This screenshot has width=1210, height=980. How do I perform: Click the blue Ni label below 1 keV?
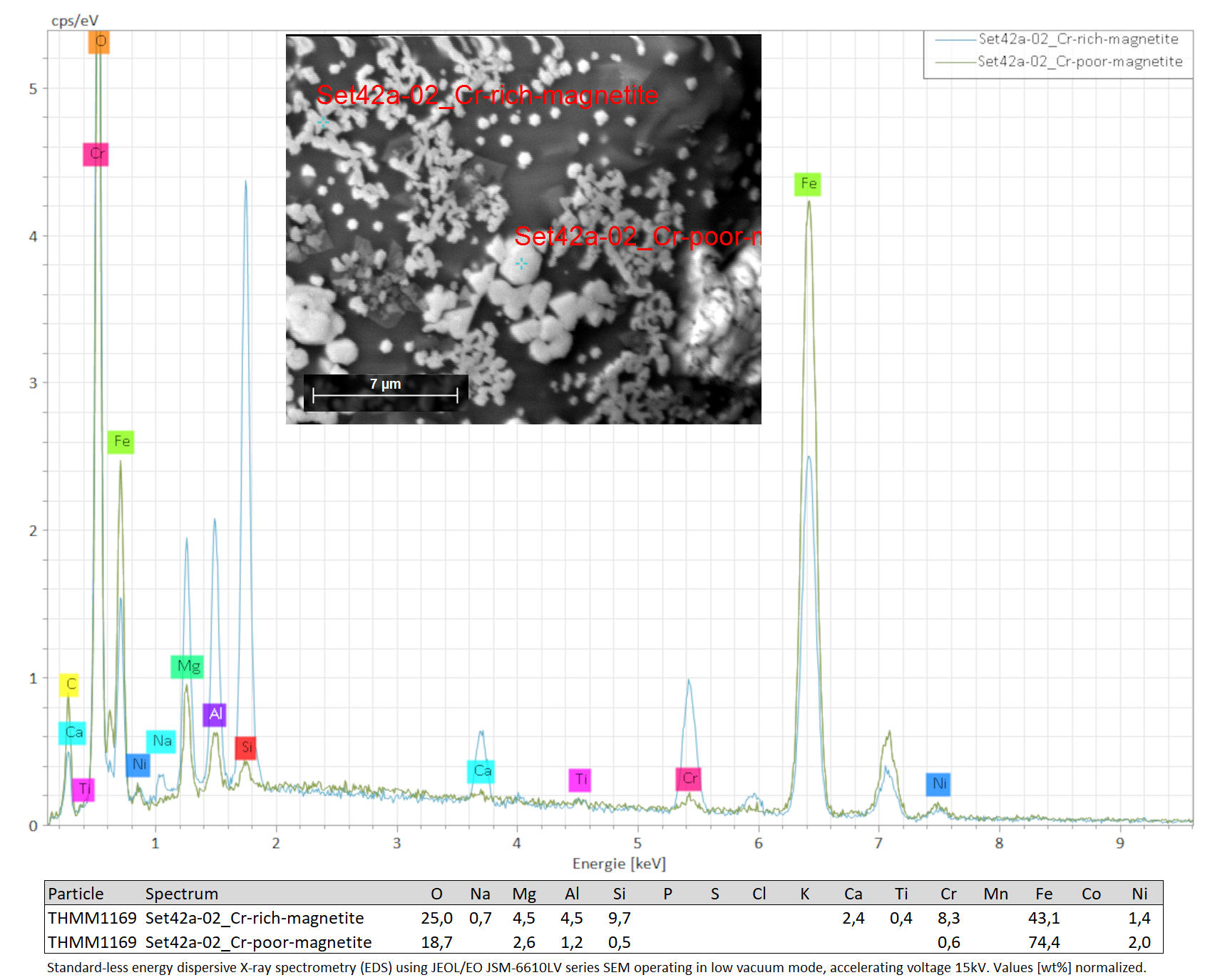pyautogui.click(x=138, y=765)
